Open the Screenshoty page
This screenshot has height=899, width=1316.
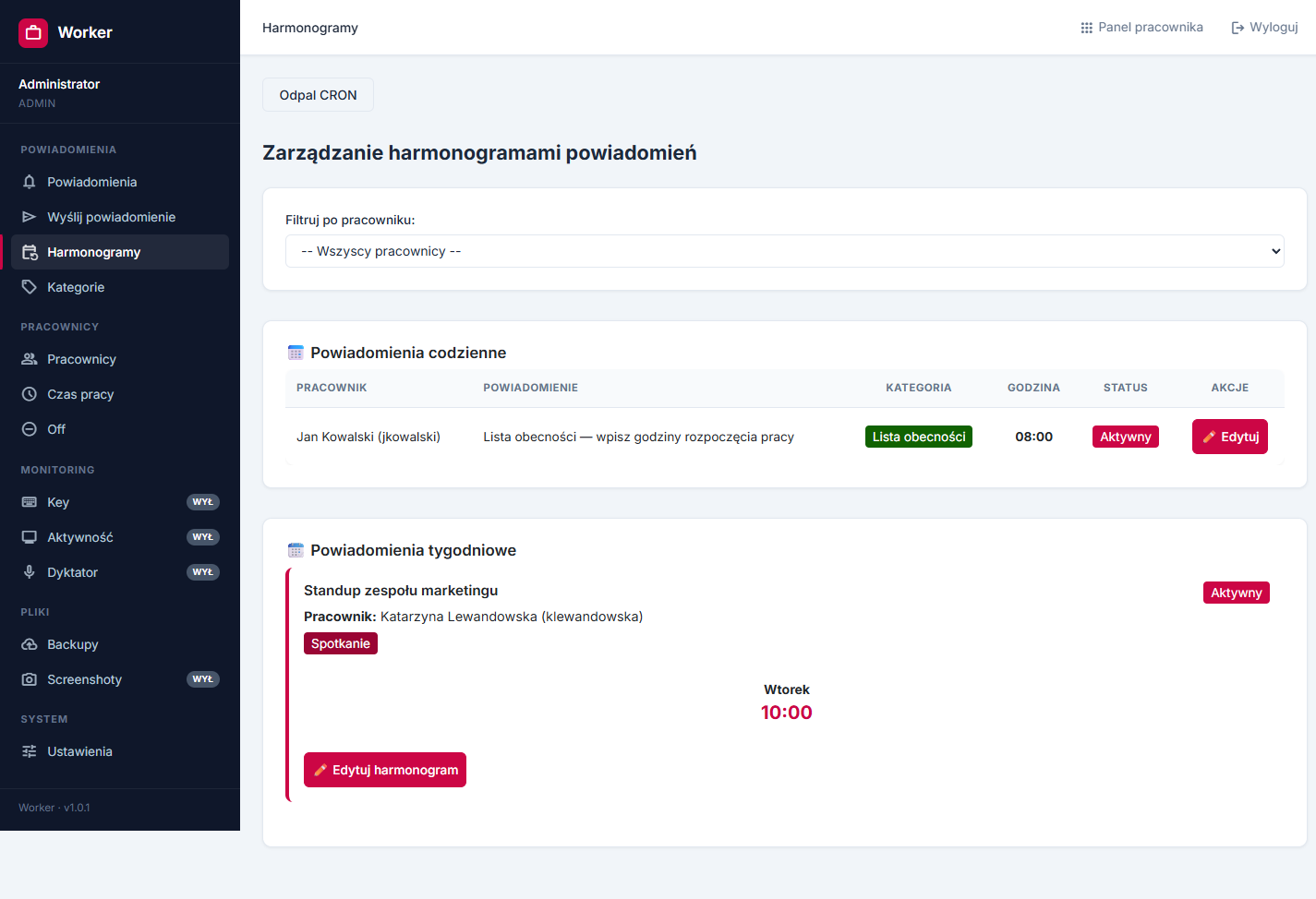point(120,679)
